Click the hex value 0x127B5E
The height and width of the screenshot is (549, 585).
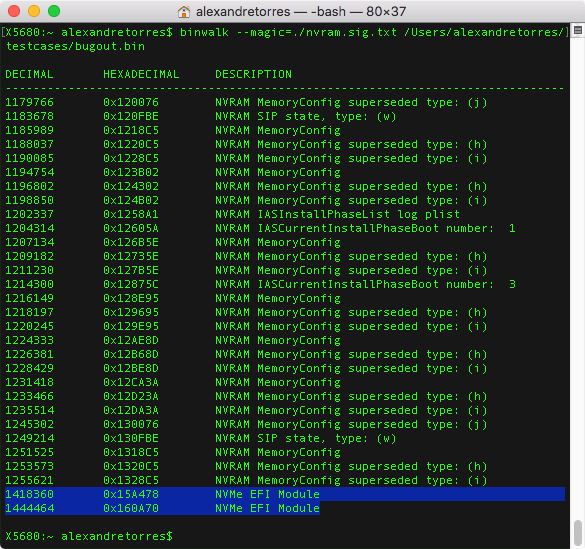tap(131, 270)
